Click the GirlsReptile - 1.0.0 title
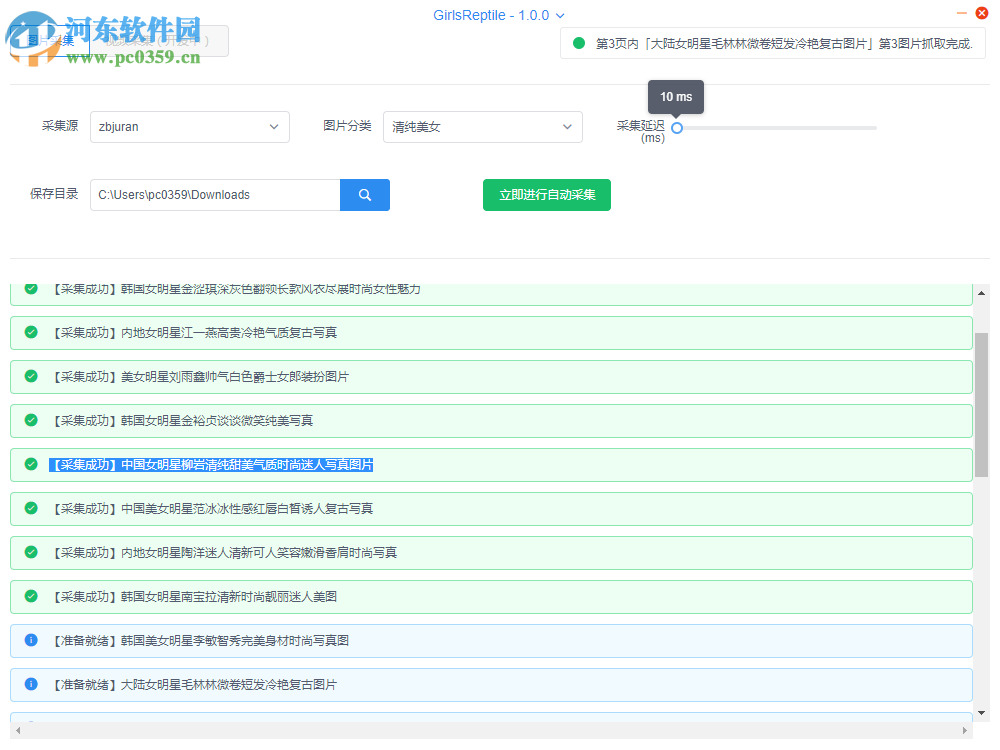Screen dimensions: 1000x750 tap(490, 16)
